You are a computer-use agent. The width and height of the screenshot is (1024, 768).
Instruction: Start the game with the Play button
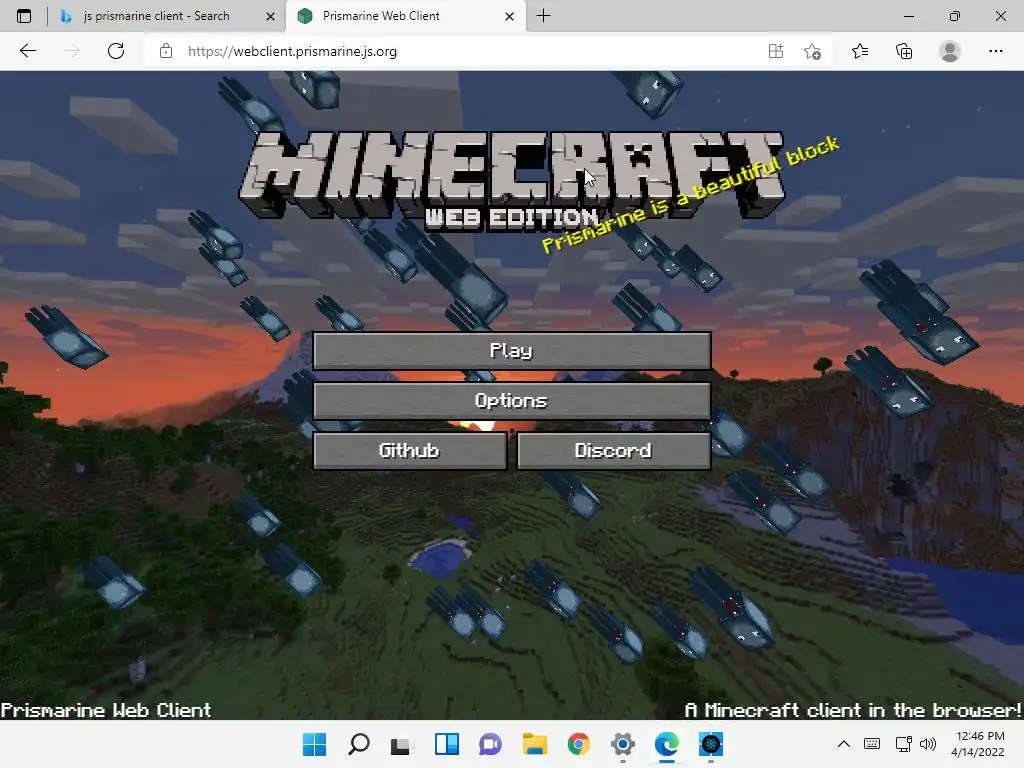(512, 351)
